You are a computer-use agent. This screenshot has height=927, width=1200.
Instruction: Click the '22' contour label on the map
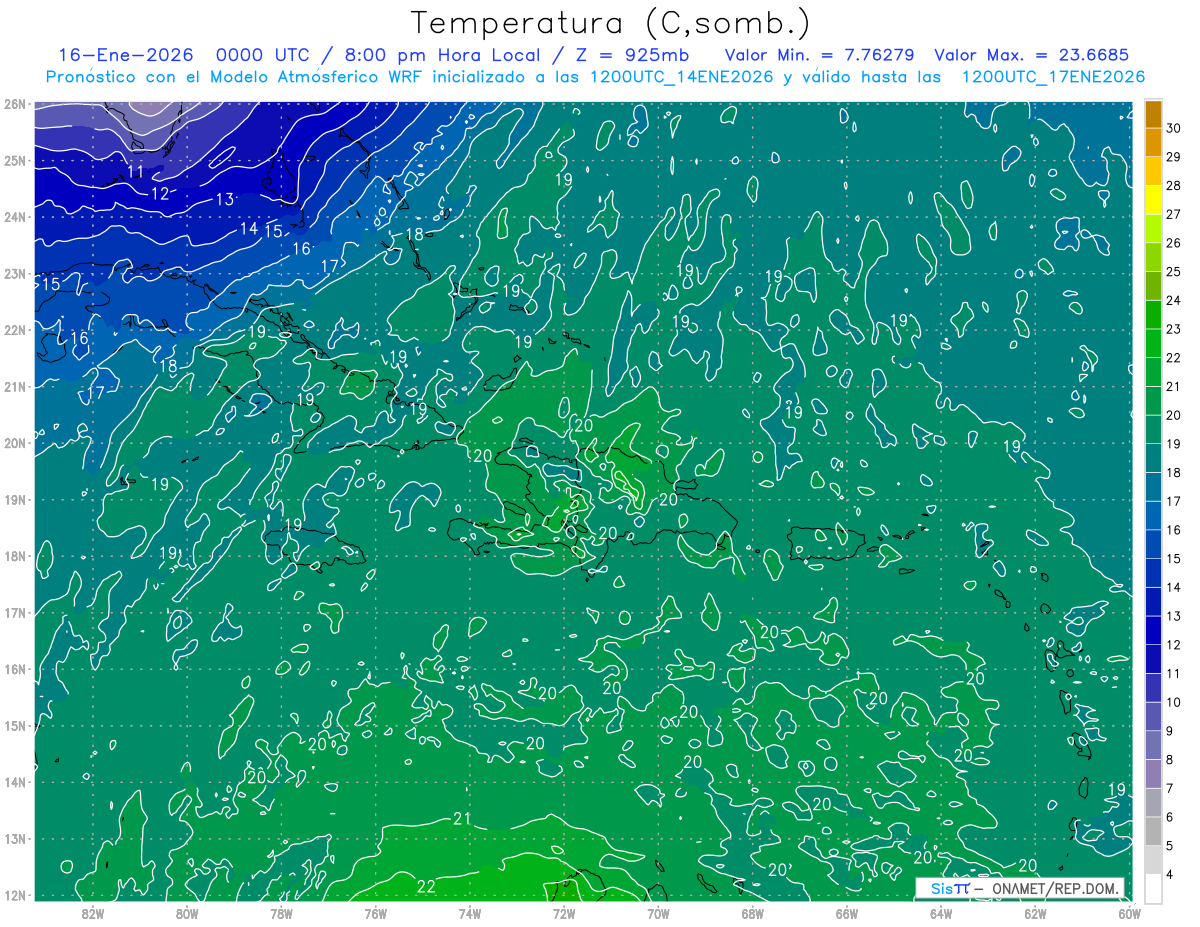[426, 887]
